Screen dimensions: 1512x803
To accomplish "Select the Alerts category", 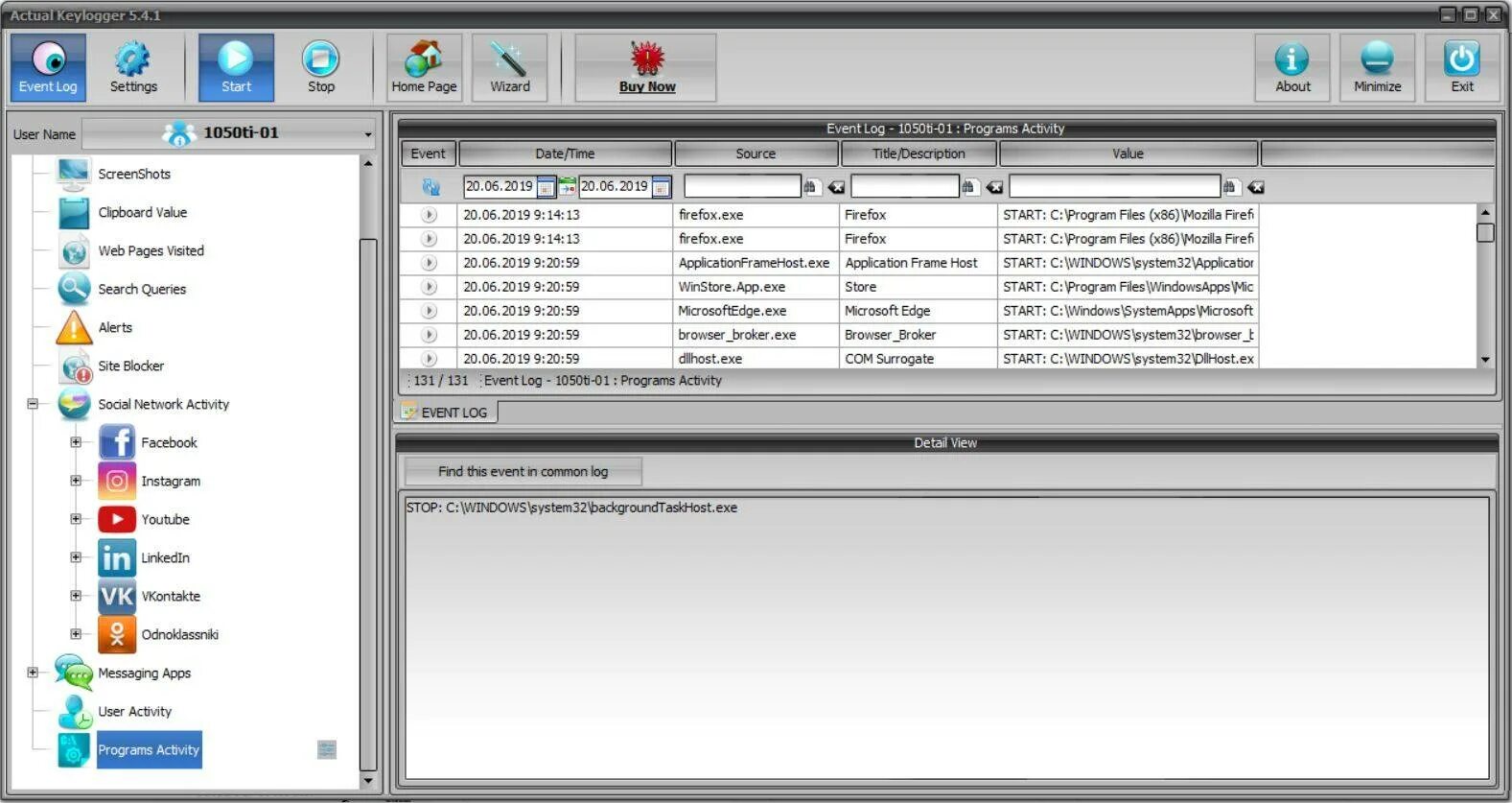I will pyautogui.click(x=115, y=327).
